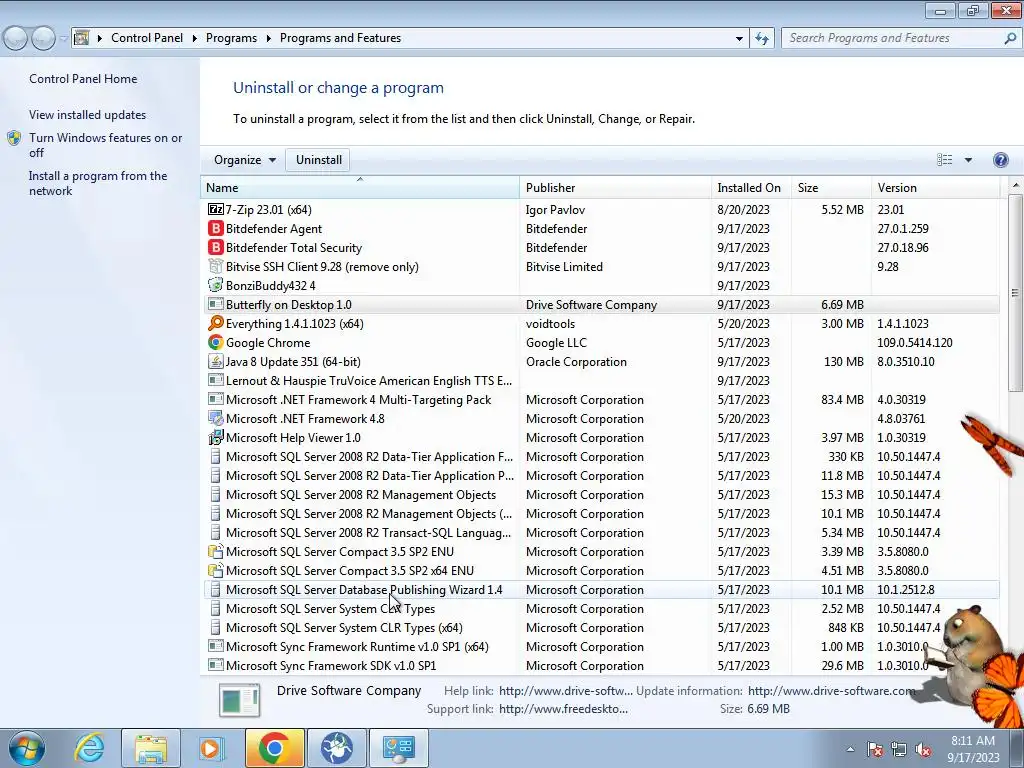Open Windows Media Player taskbar icon
The height and width of the screenshot is (768, 1024).
point(211,748)
